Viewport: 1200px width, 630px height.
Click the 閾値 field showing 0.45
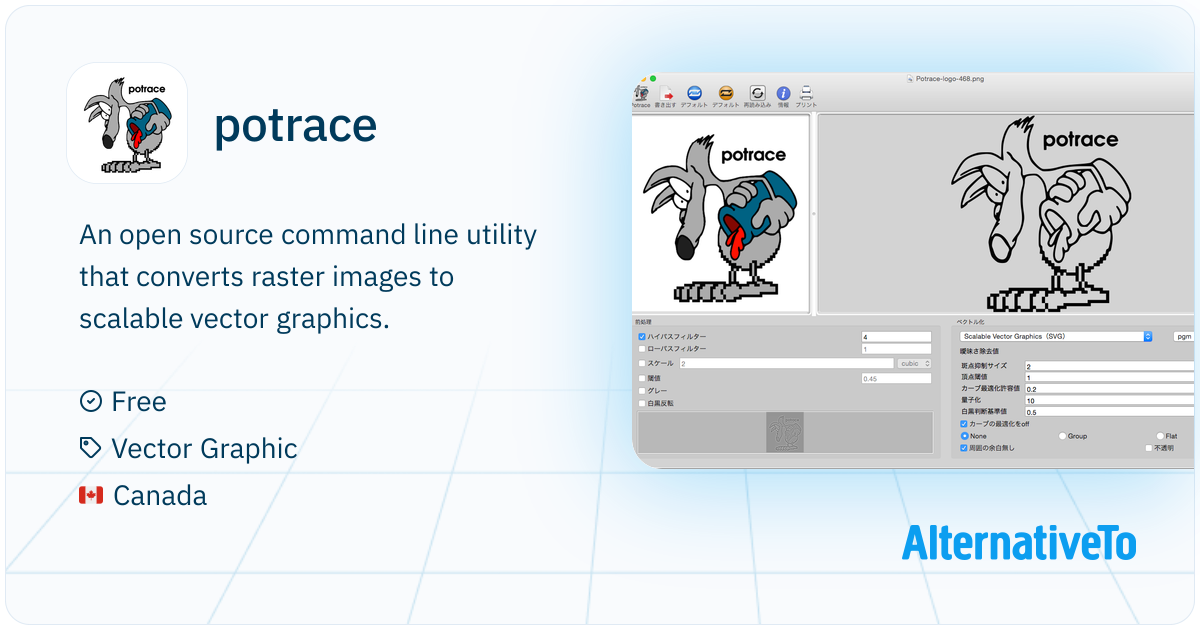[x=896, y=378]
